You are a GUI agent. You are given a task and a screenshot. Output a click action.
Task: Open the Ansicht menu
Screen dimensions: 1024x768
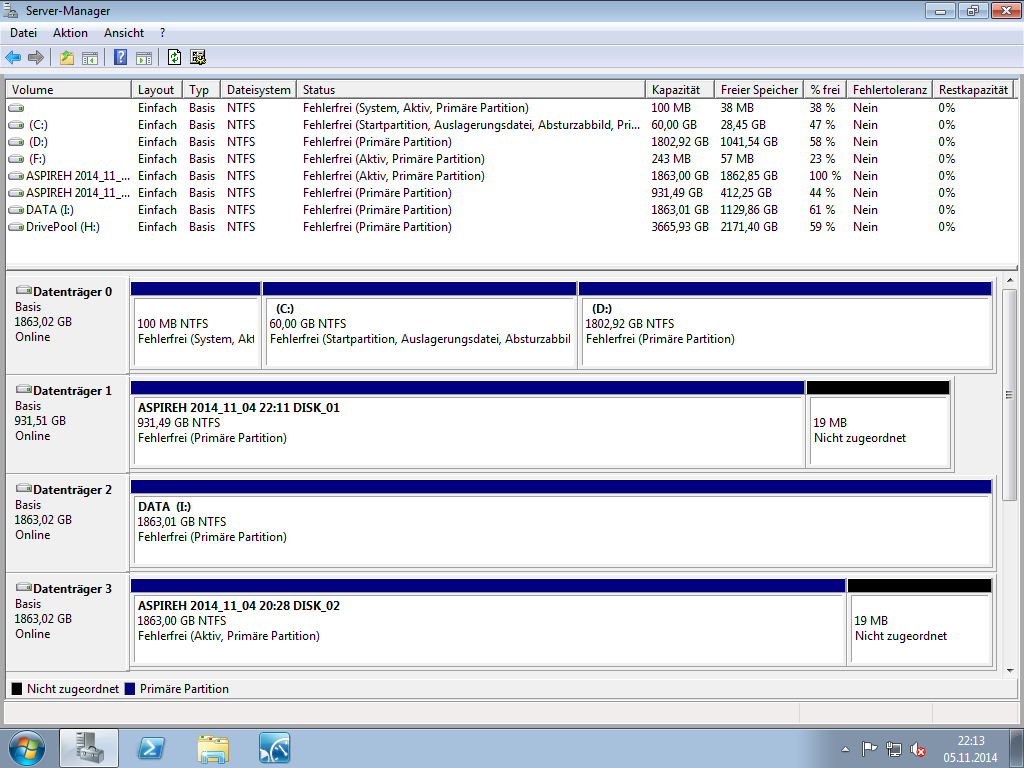click(x=124, y=33)
